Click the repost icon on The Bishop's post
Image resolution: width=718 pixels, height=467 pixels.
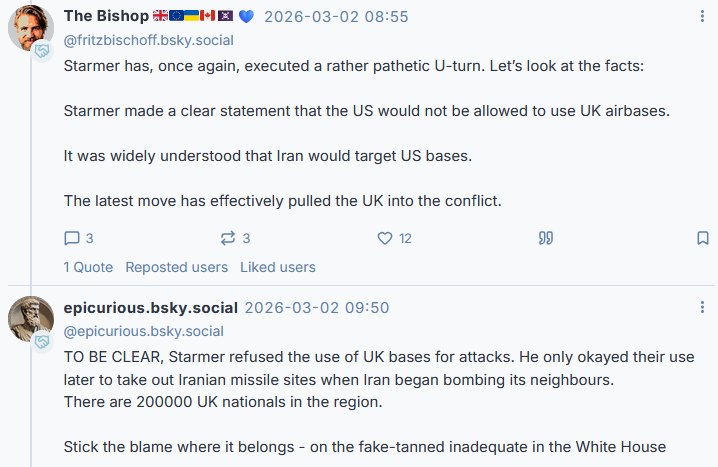click(227, 238)
